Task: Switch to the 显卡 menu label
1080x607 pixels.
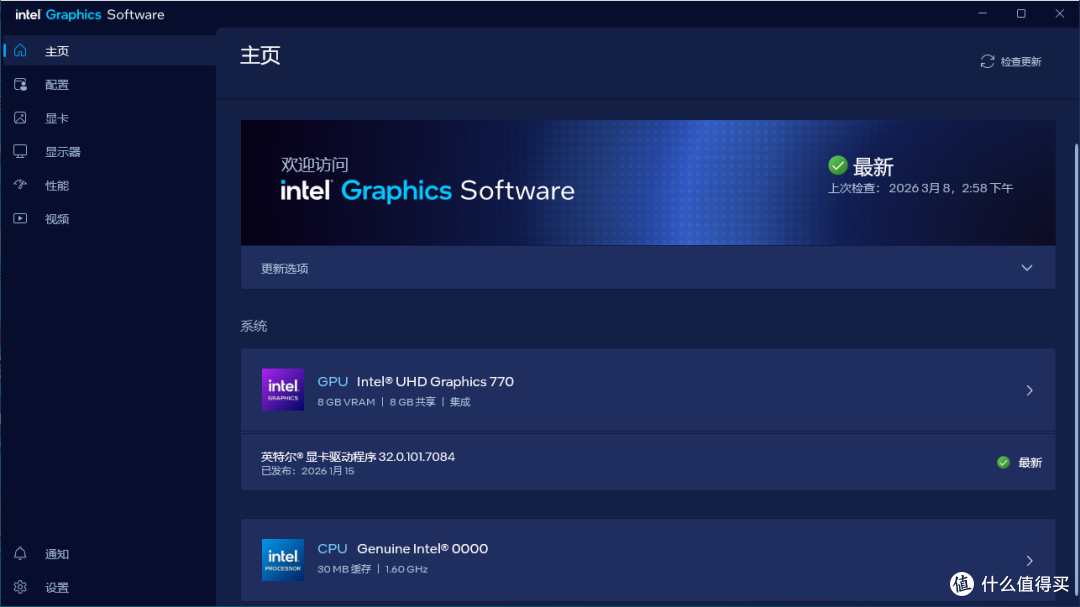Action: pyautogui.click(x=56, y=119)
